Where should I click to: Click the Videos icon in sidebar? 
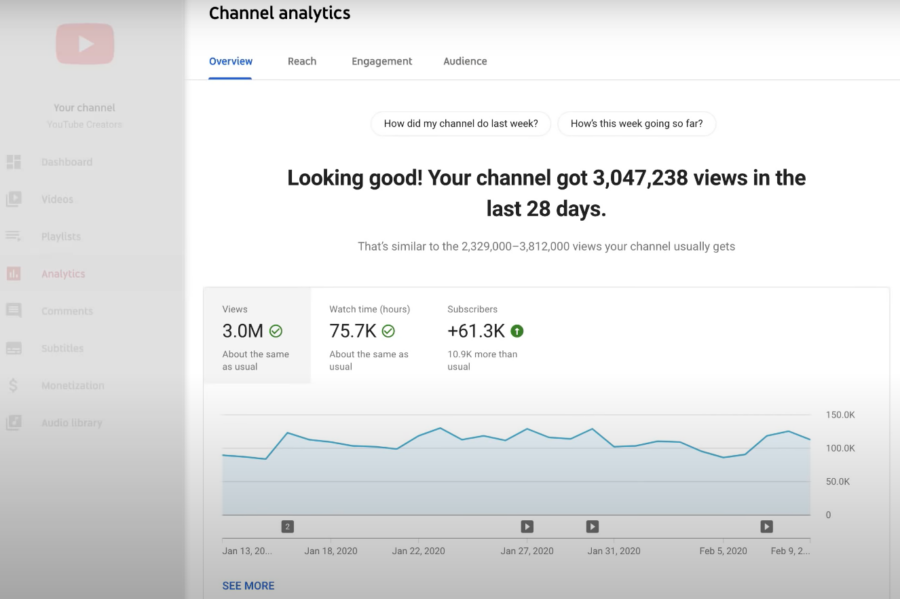(x=14, y=199)
